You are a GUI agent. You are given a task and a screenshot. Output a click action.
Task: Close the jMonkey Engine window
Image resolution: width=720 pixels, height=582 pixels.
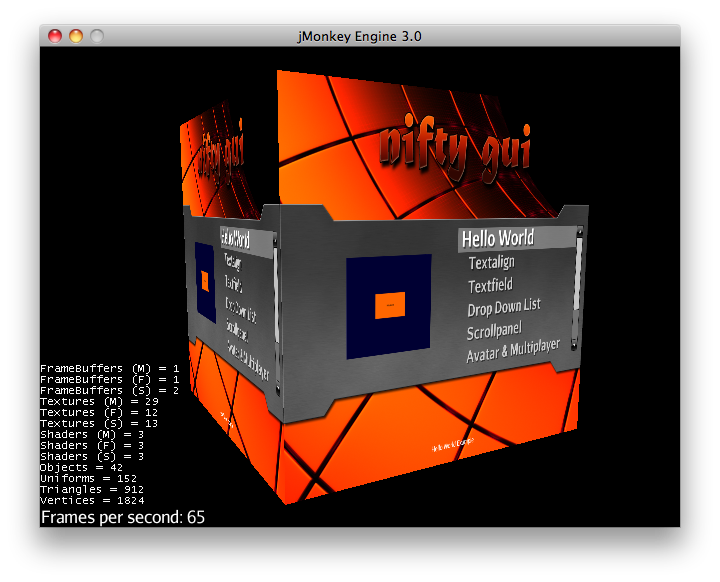[55, 36]
